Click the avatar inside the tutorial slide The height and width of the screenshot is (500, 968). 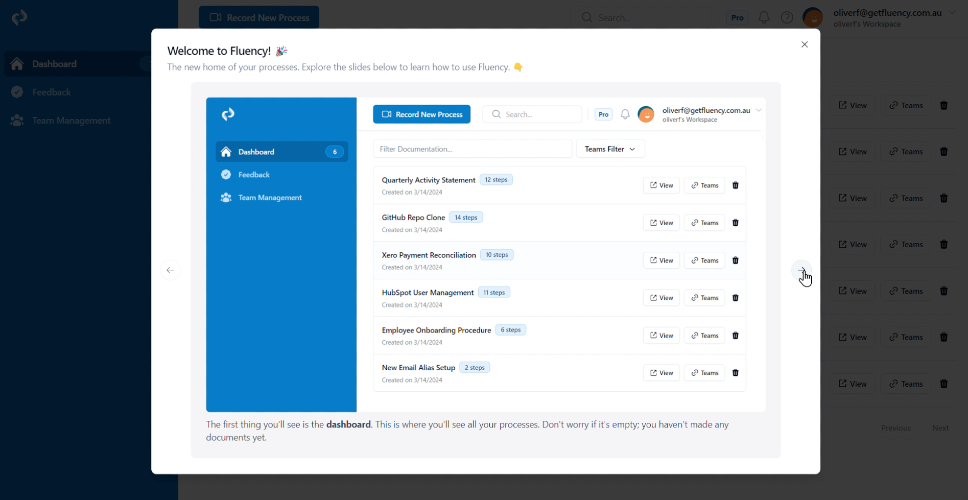(646, 114)
